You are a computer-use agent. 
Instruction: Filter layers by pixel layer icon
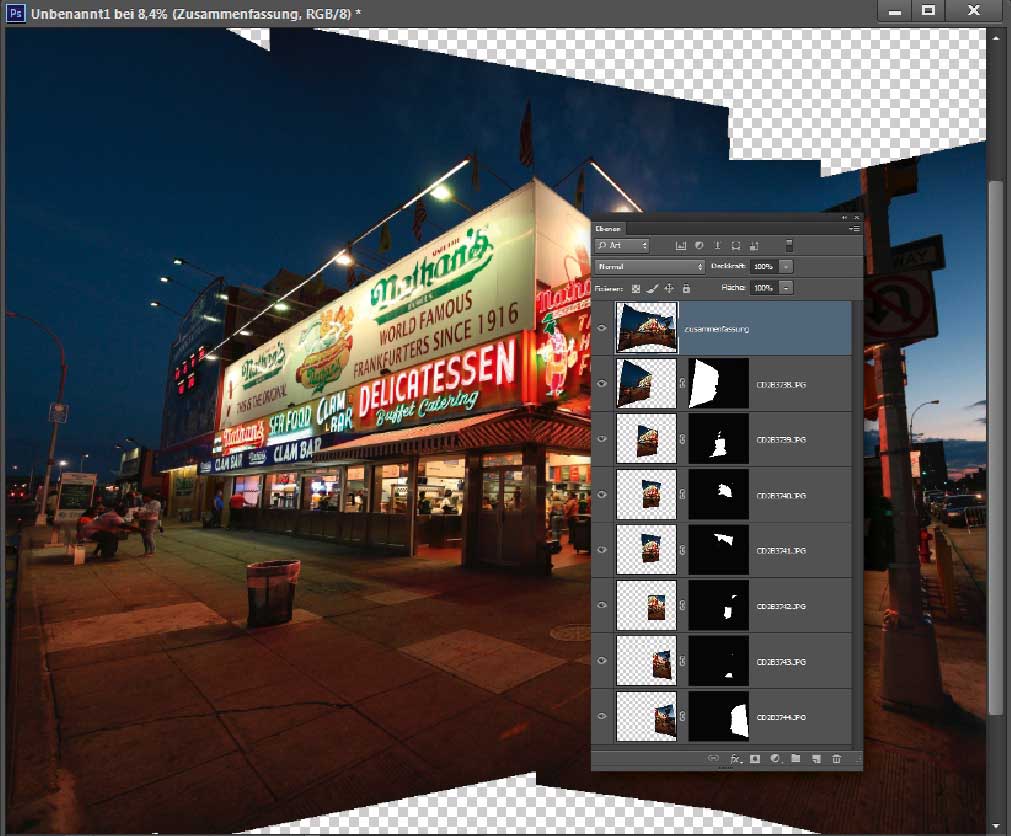click(x=680, y=245)
